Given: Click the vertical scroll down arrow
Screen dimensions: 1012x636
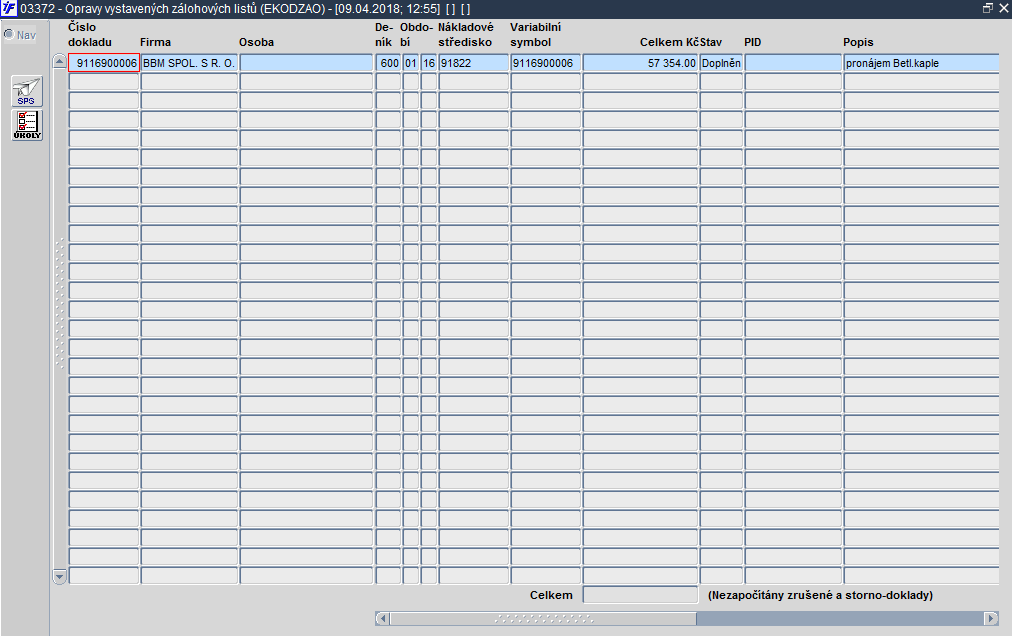Looking at the screenshot, I should pyautogui.click(x=59, y=577).
